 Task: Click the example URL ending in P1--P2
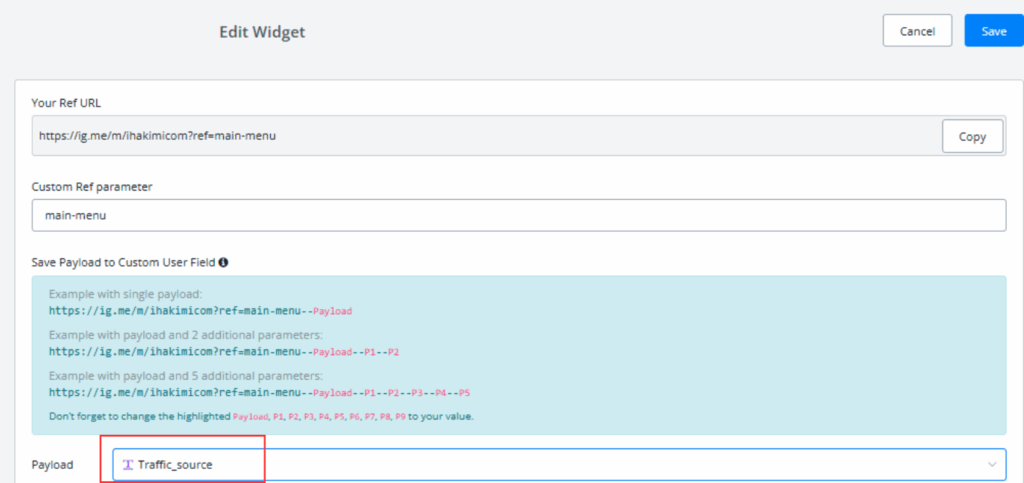[224, 352]
